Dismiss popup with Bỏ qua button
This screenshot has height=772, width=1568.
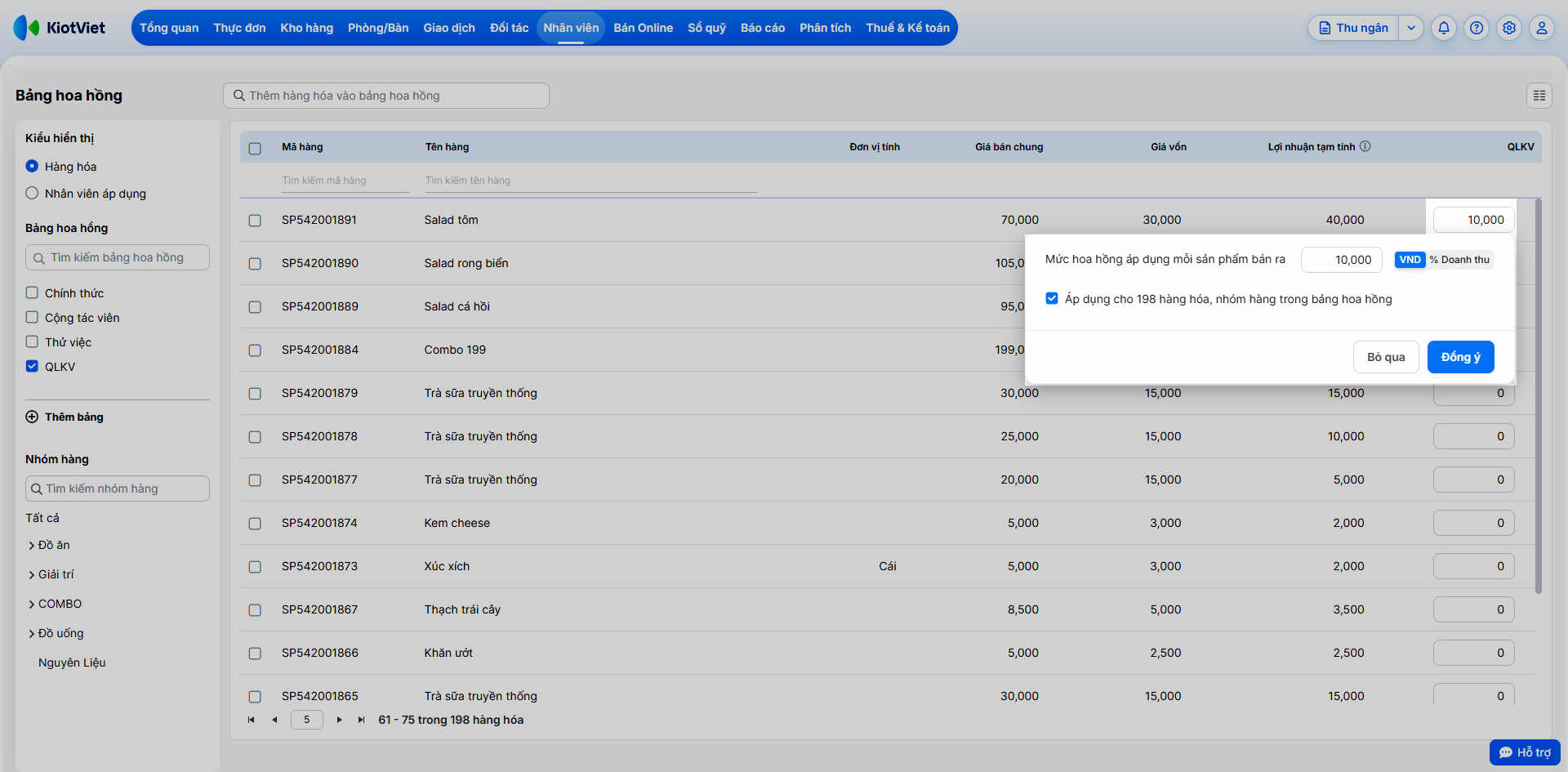point(1386,357)
